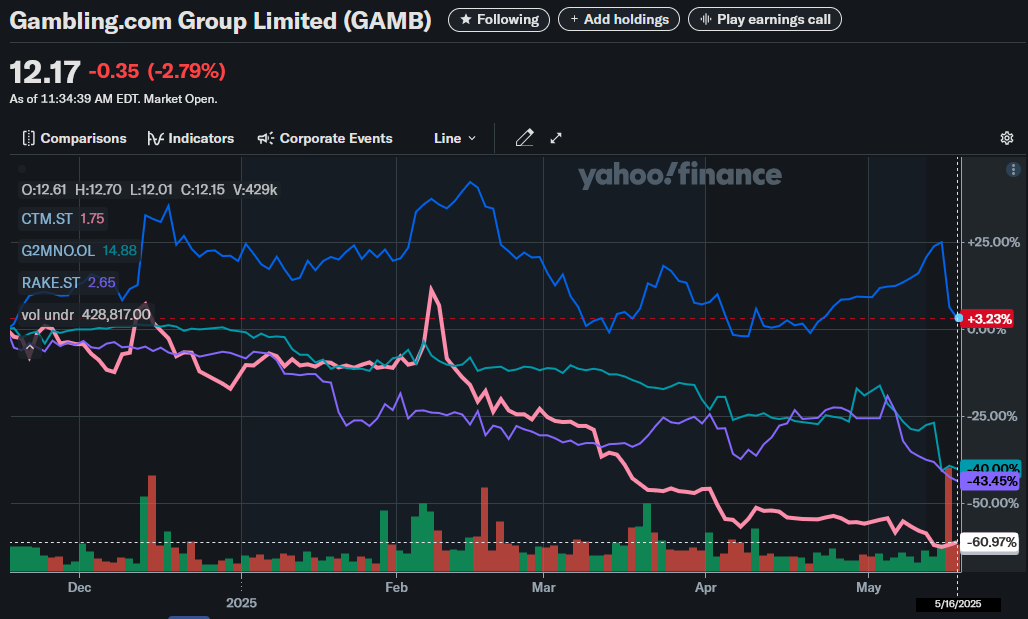The width and height of the screenshot is (1028, 619).
Task: Click the C:12.15 close value
Action: [203, 190]
